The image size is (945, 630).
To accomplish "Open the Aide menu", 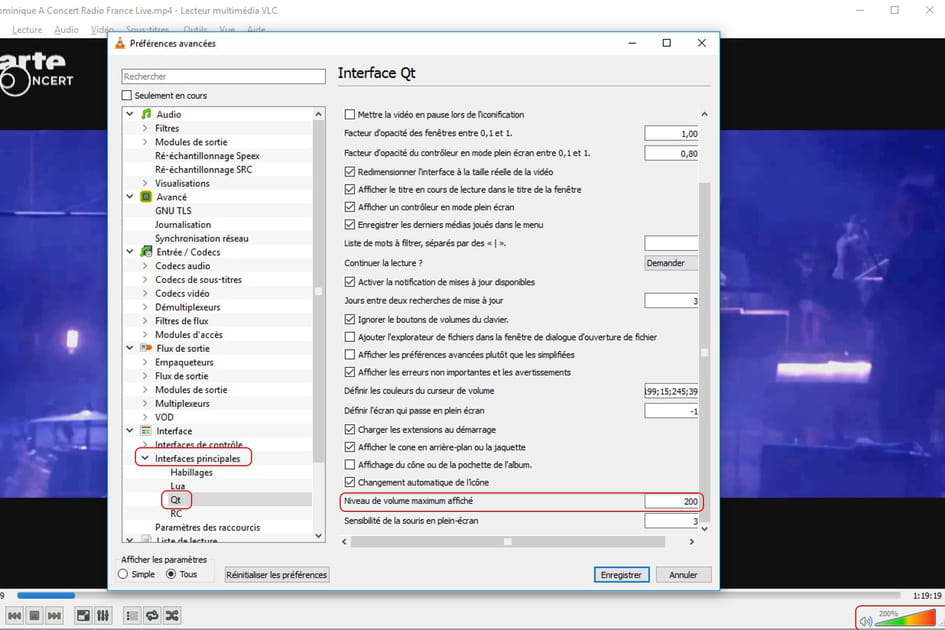I will point(256,30).
